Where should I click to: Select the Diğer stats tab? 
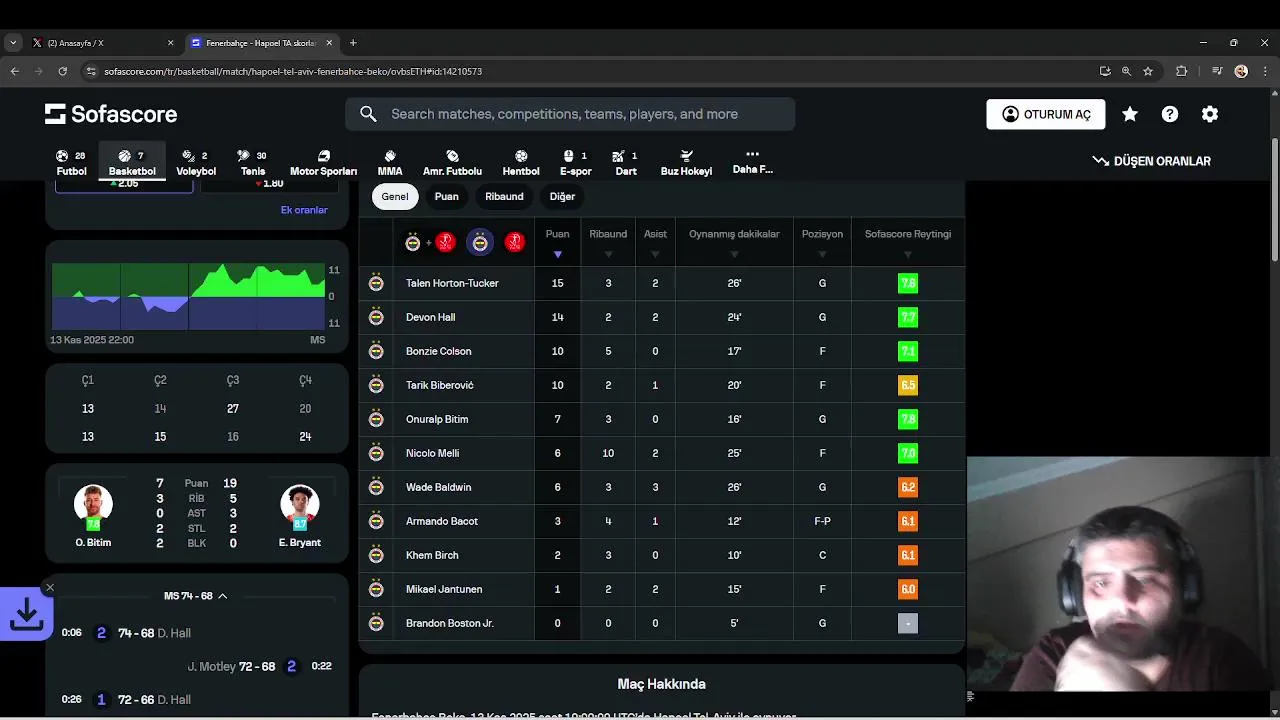tap(562, 196)
